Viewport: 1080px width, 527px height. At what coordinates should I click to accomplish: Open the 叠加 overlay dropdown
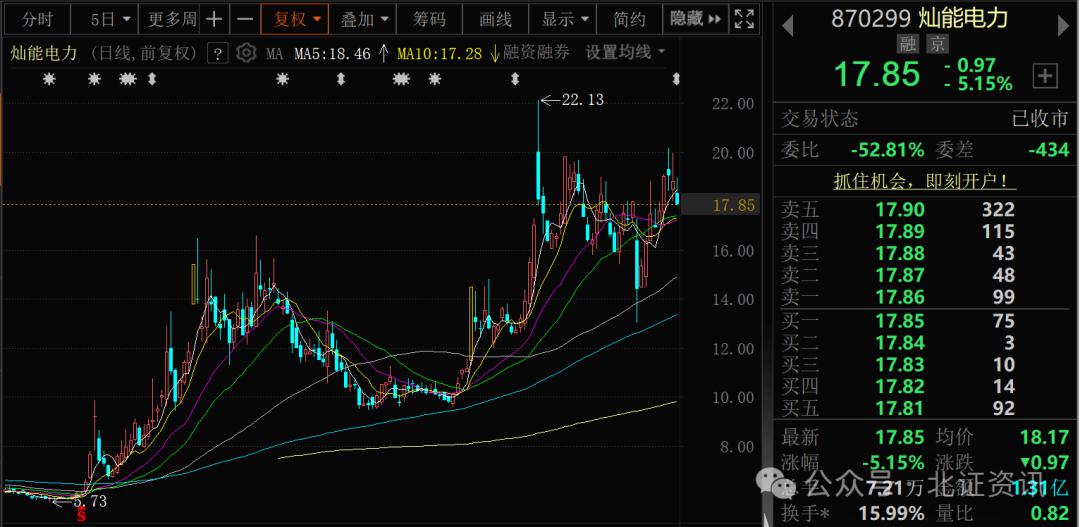pos(364,19)
